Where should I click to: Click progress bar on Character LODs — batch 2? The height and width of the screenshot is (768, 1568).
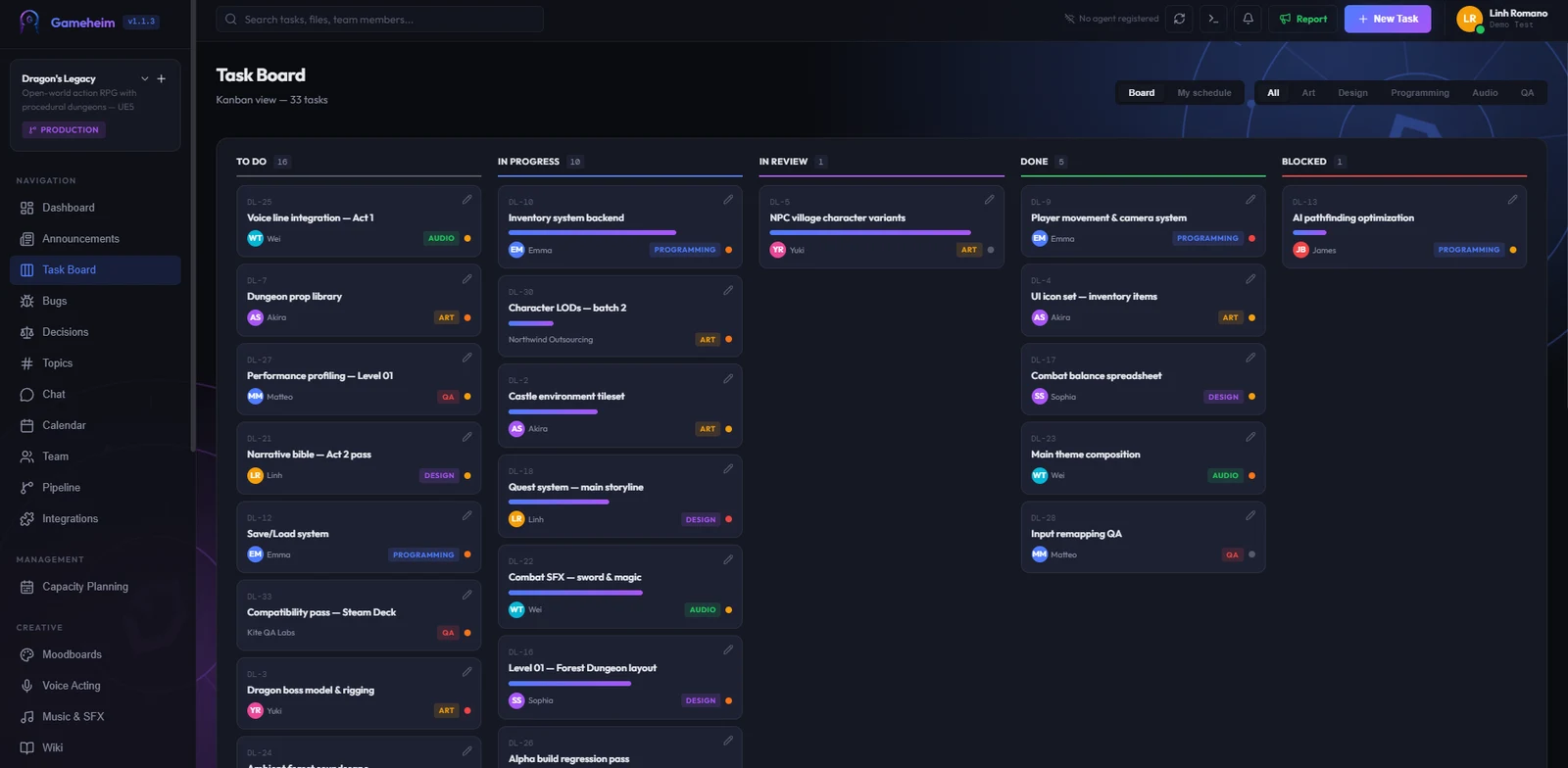pyautogui.click(x=531, y=323)
